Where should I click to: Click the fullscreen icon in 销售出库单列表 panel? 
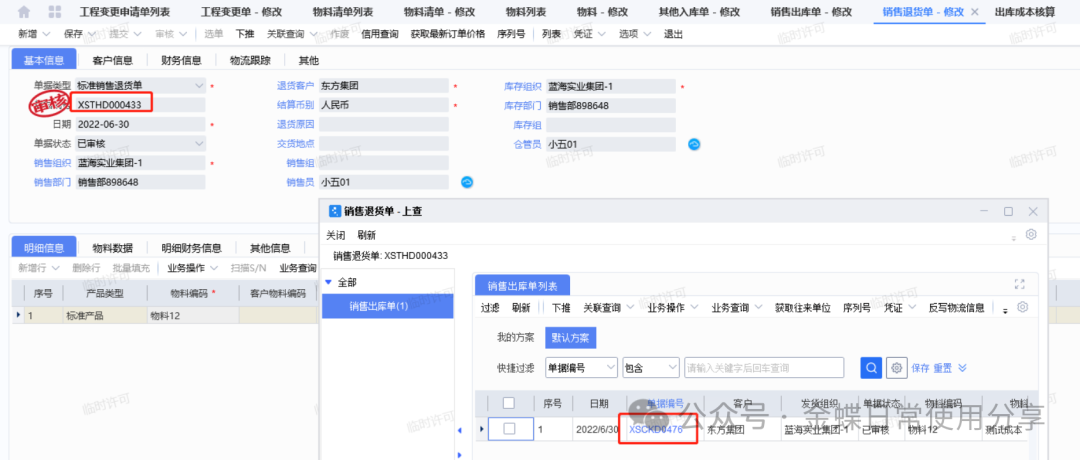[1020, 284]
